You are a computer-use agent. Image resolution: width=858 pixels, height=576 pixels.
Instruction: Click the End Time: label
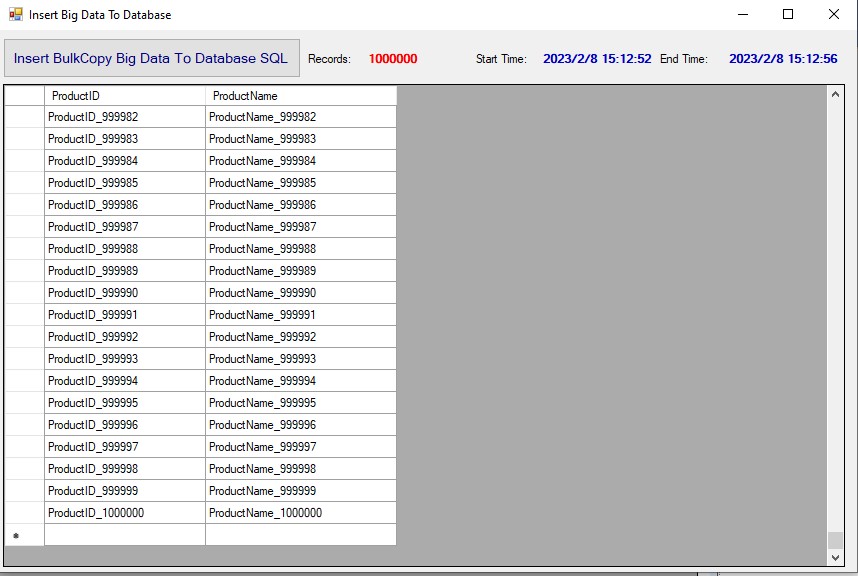point(683,59)
